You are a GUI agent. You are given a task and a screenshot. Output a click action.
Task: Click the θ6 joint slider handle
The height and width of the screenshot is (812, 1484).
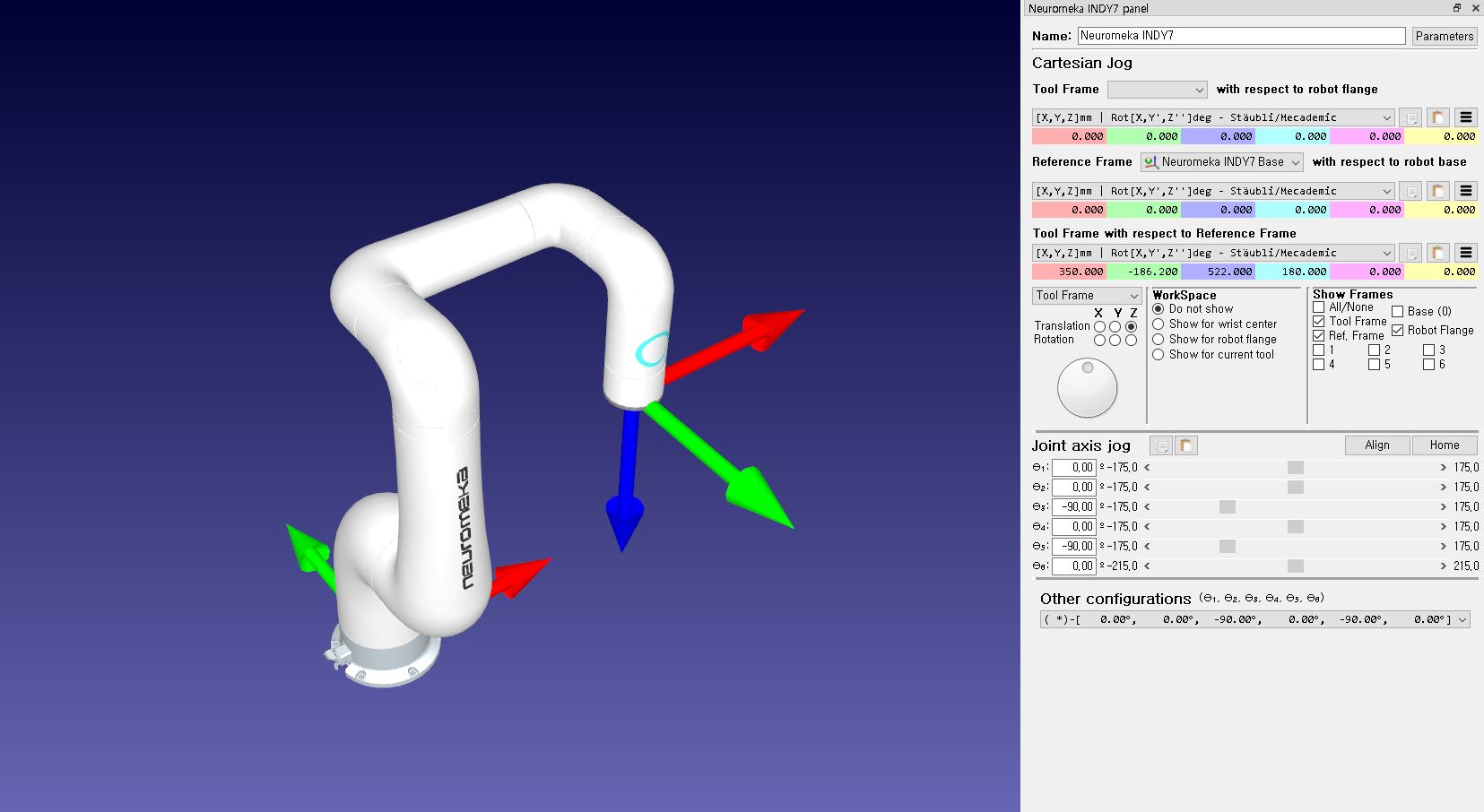pos(1296,566)
